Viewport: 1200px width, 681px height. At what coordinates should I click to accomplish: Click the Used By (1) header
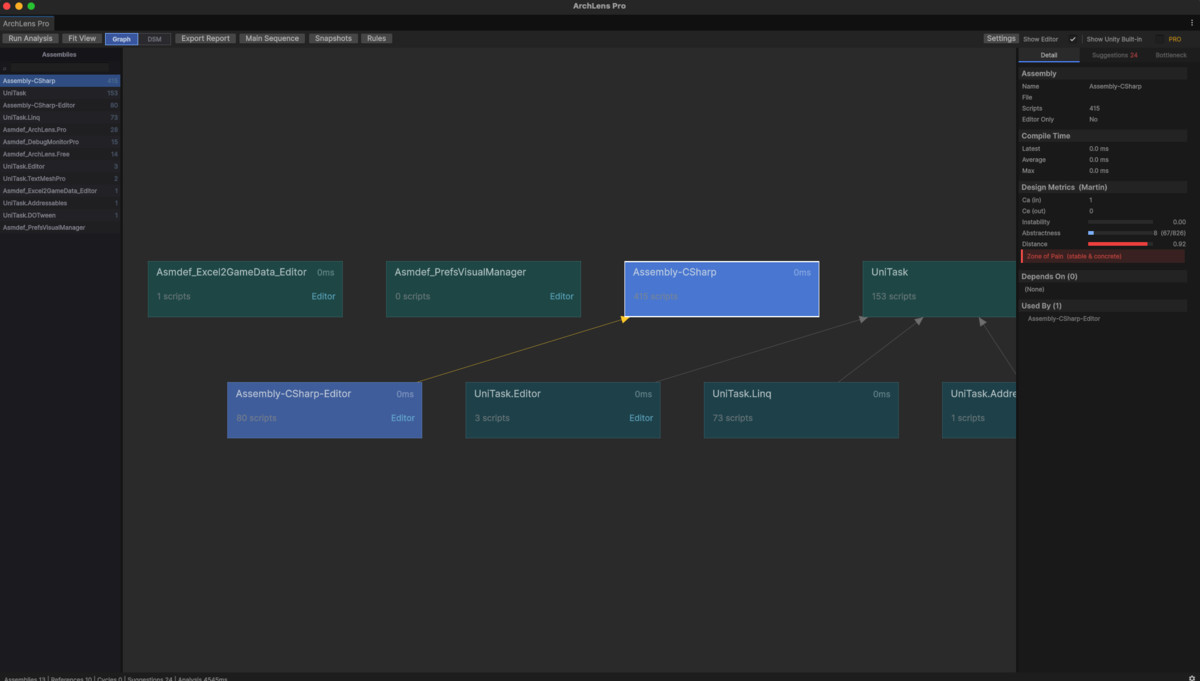(x=1102, y=305)
